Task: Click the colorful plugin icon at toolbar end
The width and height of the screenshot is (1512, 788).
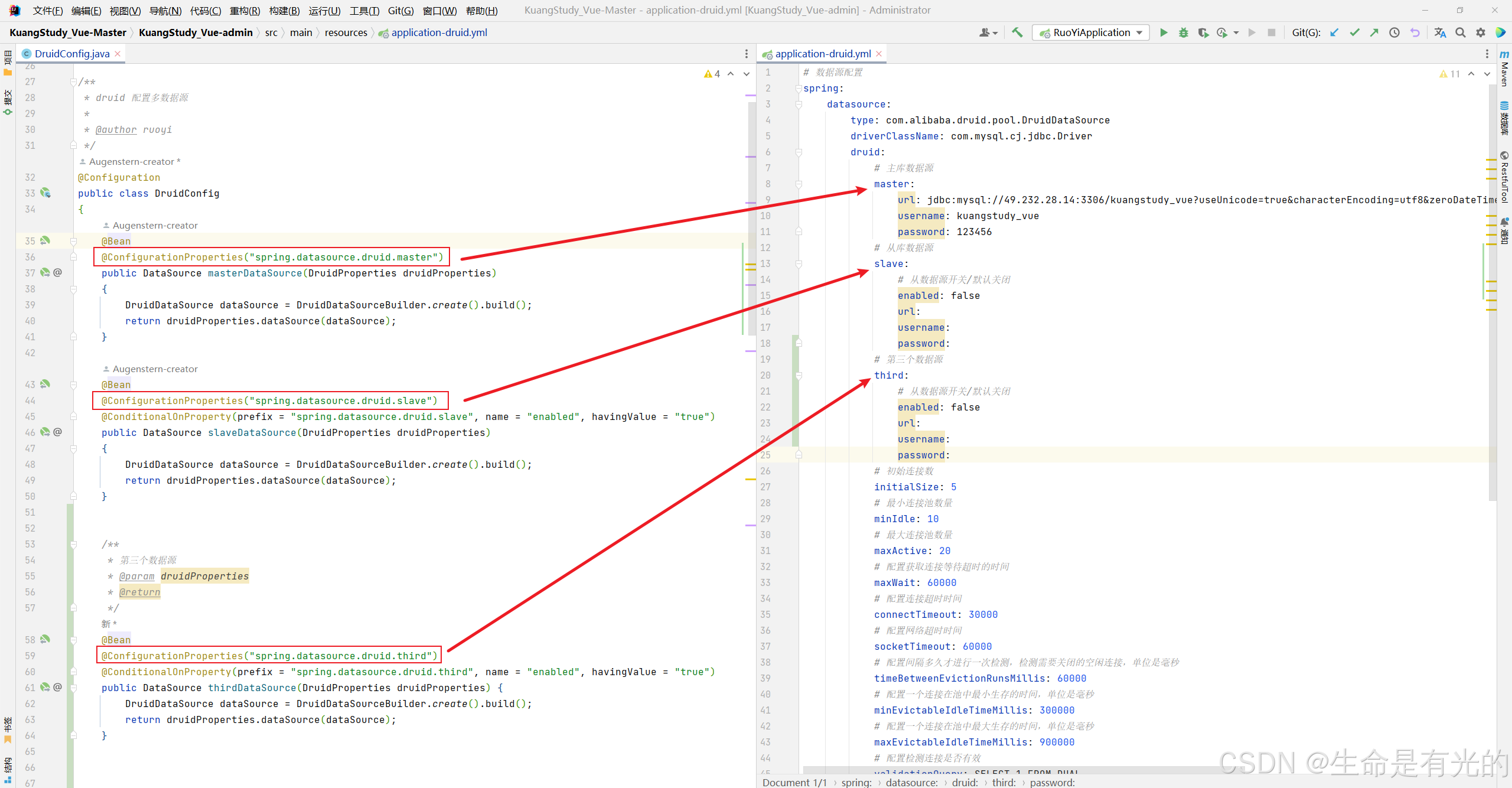Action: pos(1500,32)
